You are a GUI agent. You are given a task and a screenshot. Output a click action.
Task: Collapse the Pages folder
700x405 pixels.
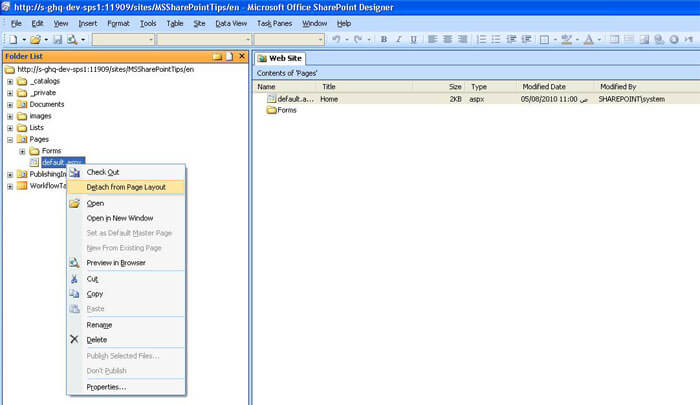click(10, 139)
